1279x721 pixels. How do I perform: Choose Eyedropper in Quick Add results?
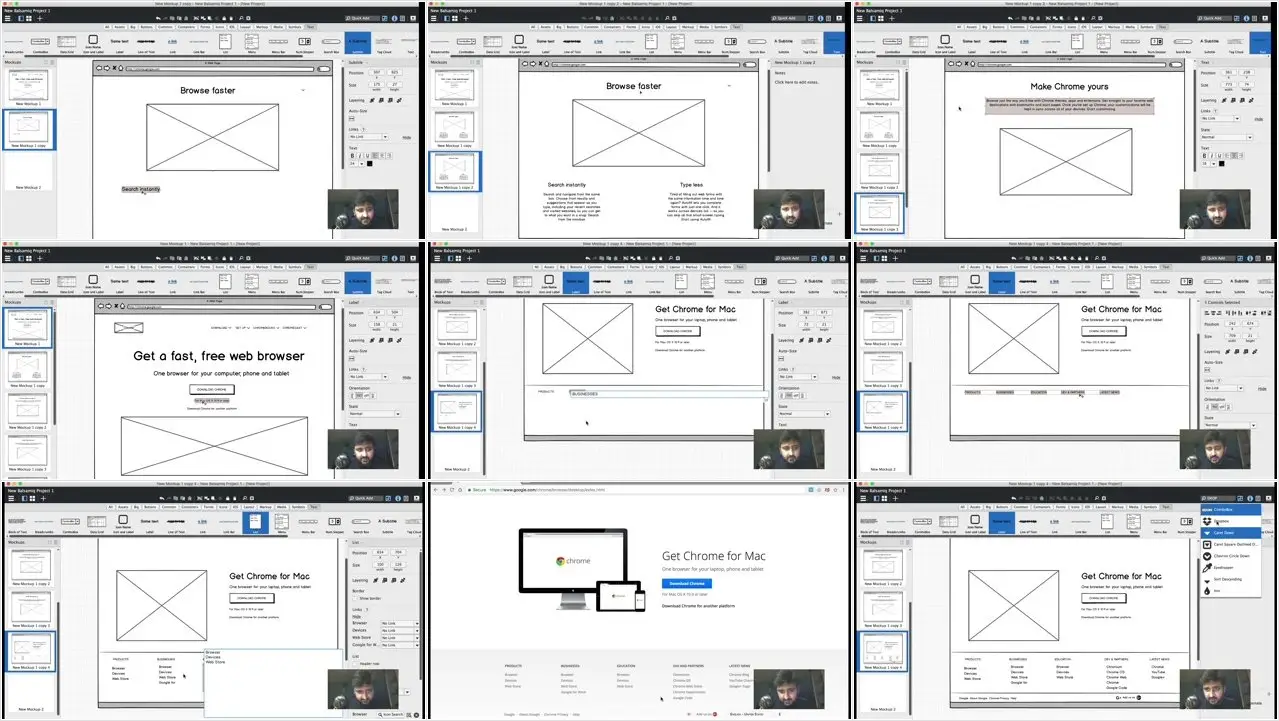coord(1230,567)
